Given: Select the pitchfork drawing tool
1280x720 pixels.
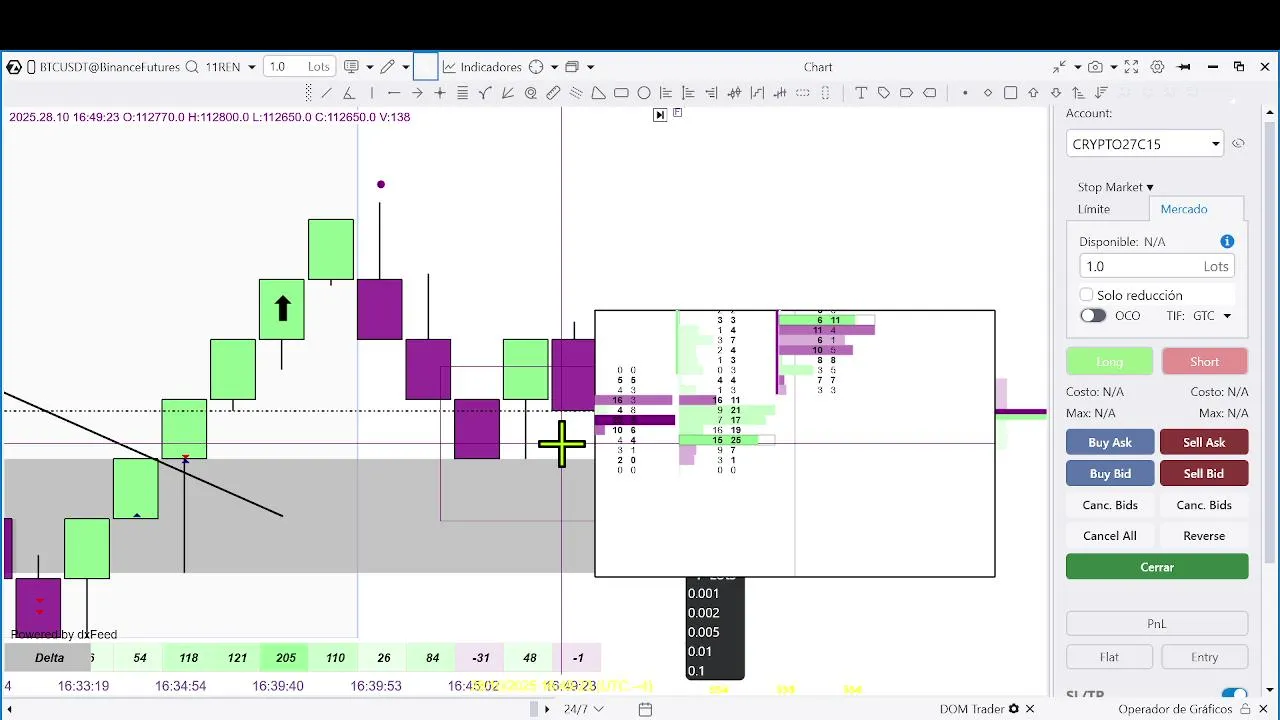Looking at the screenshot, I should (485, 93).
